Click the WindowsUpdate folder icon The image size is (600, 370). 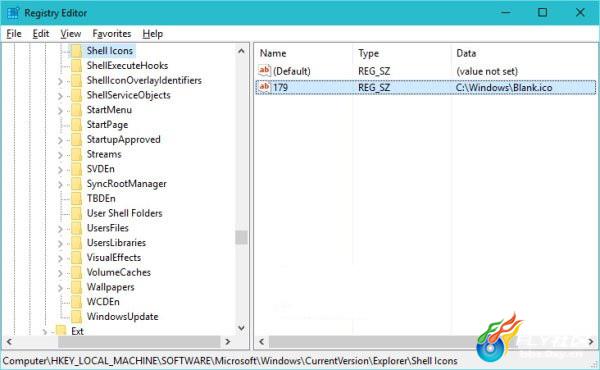(77, 316)
